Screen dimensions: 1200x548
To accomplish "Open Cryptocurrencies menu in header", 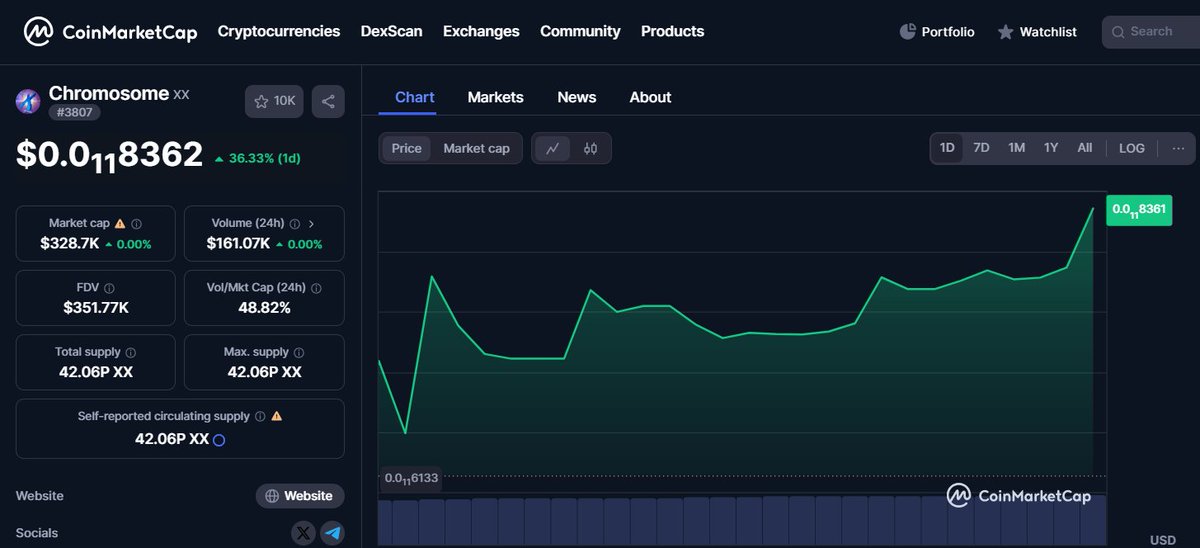I will tap(279, 32).
